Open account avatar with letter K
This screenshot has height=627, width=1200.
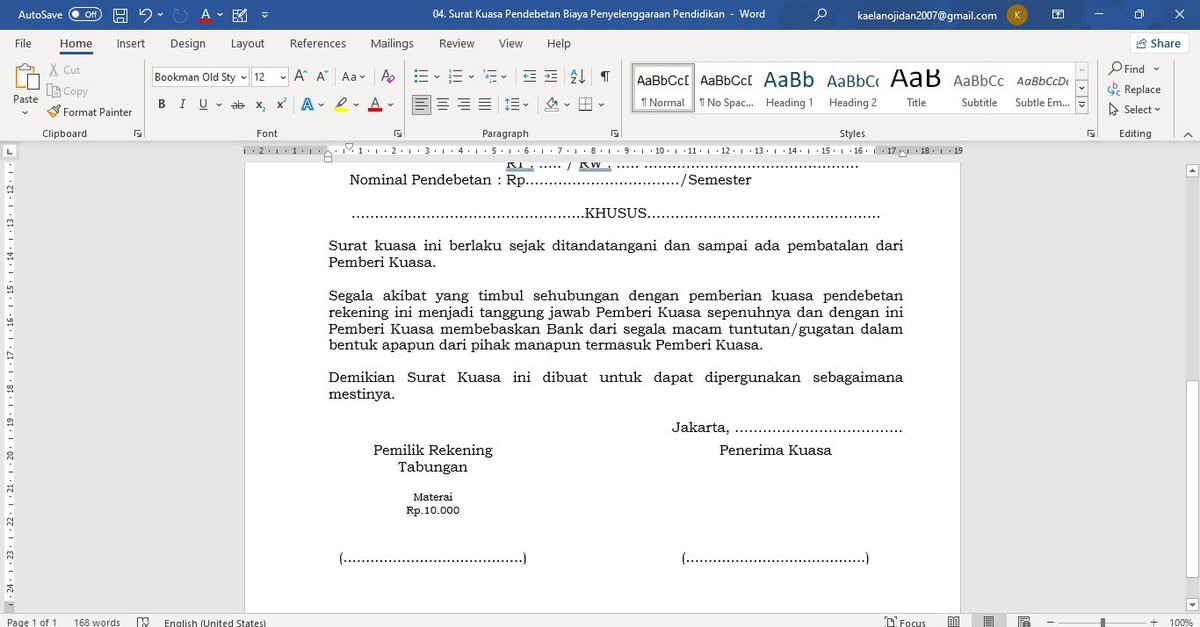coord(1017,15)
